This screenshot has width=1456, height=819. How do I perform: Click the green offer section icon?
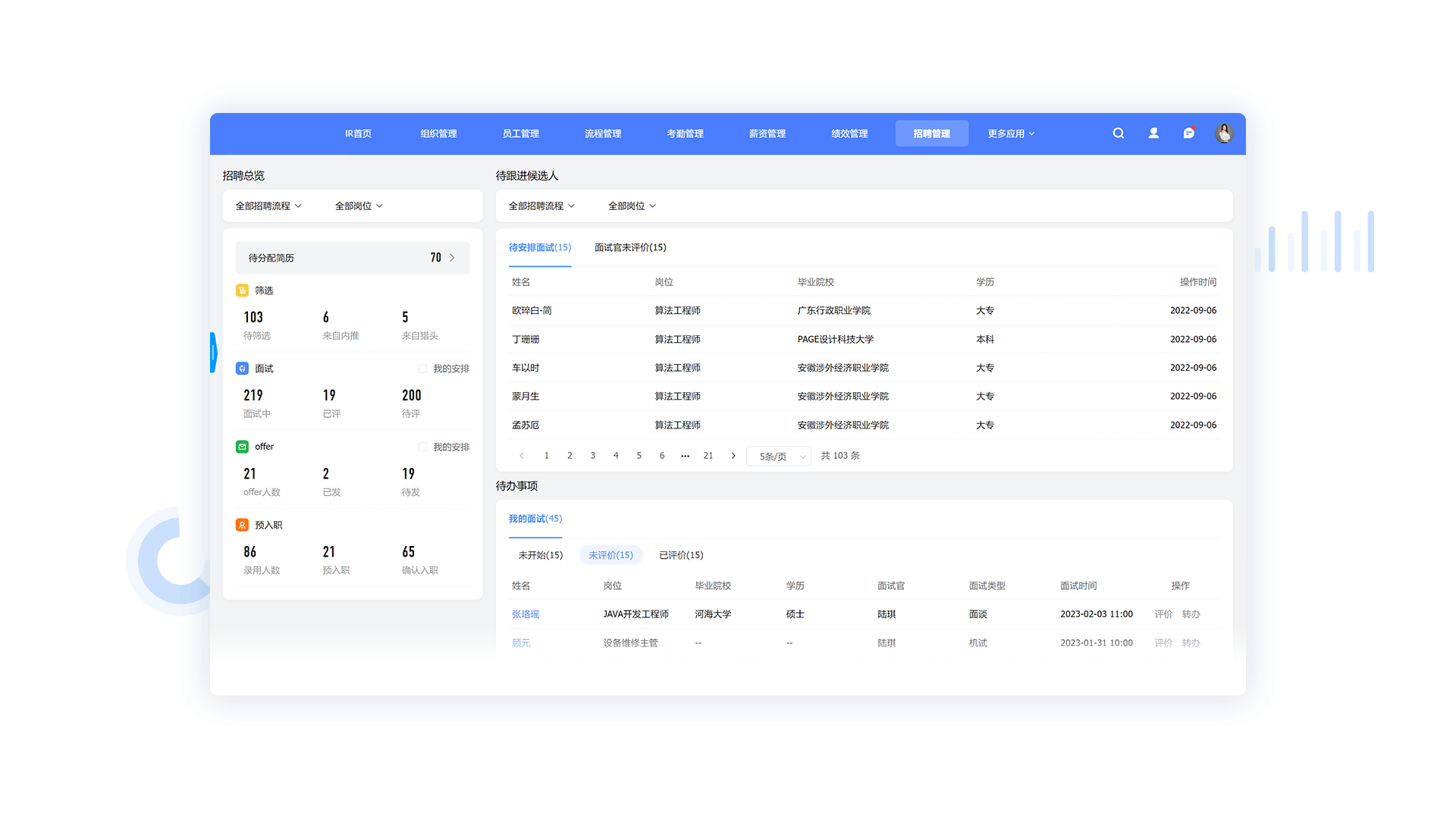pyautogui.click(x=242, y=447)
